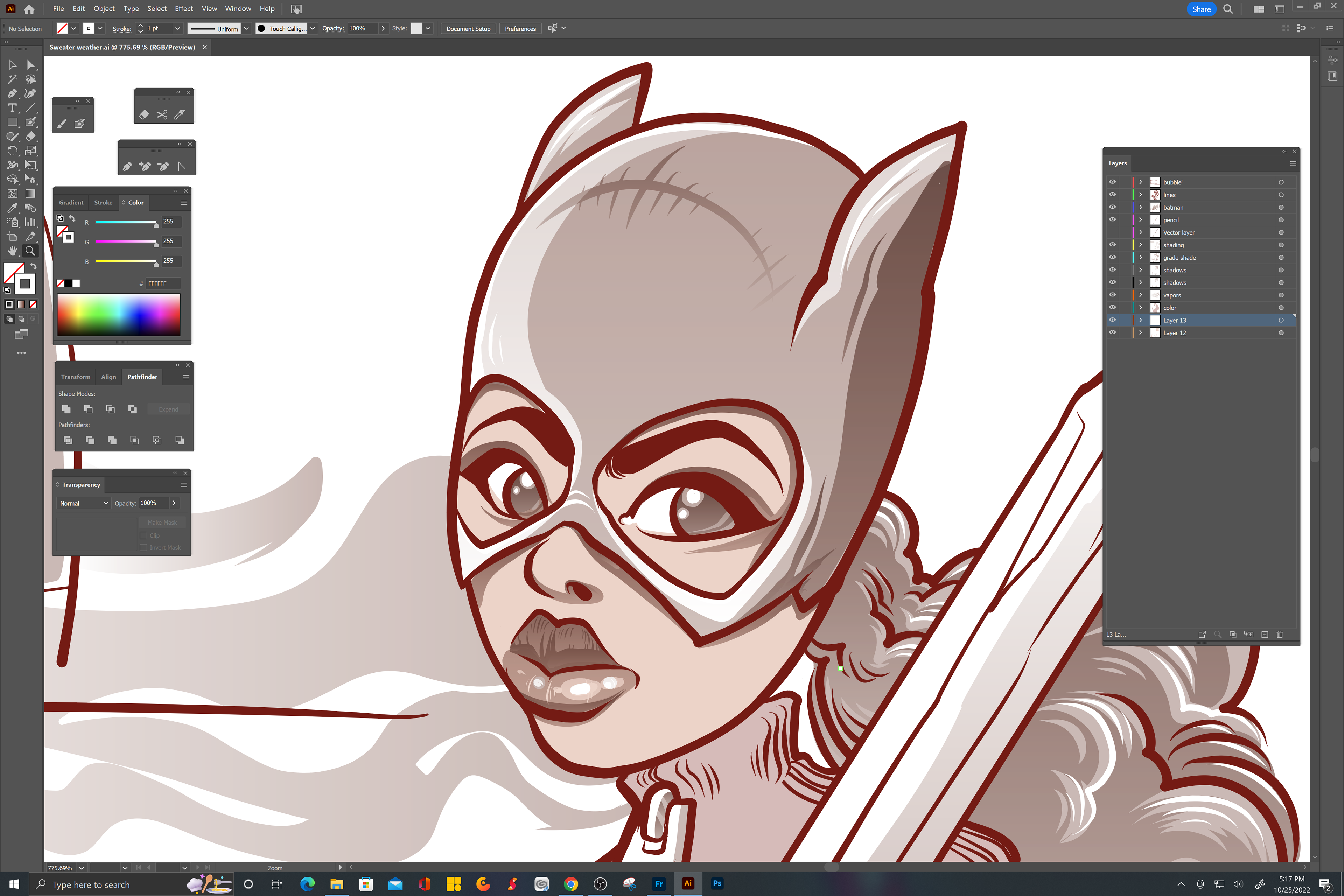Select the Column Graph tool
The image size is (1344, 896).
(x=30, y=222)
